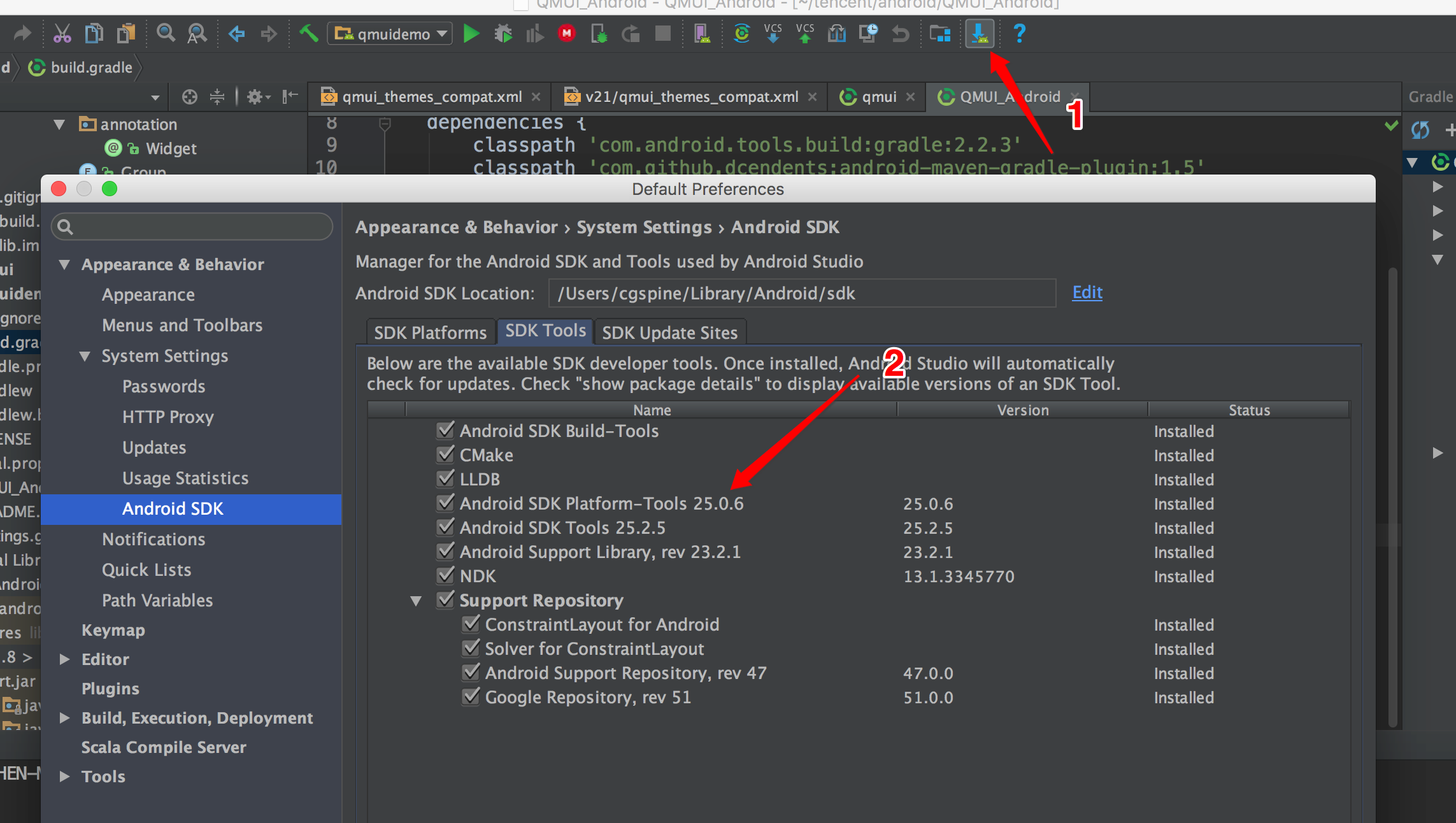
Task: Click inside the preferences search field
Action: tap(191, 227)
